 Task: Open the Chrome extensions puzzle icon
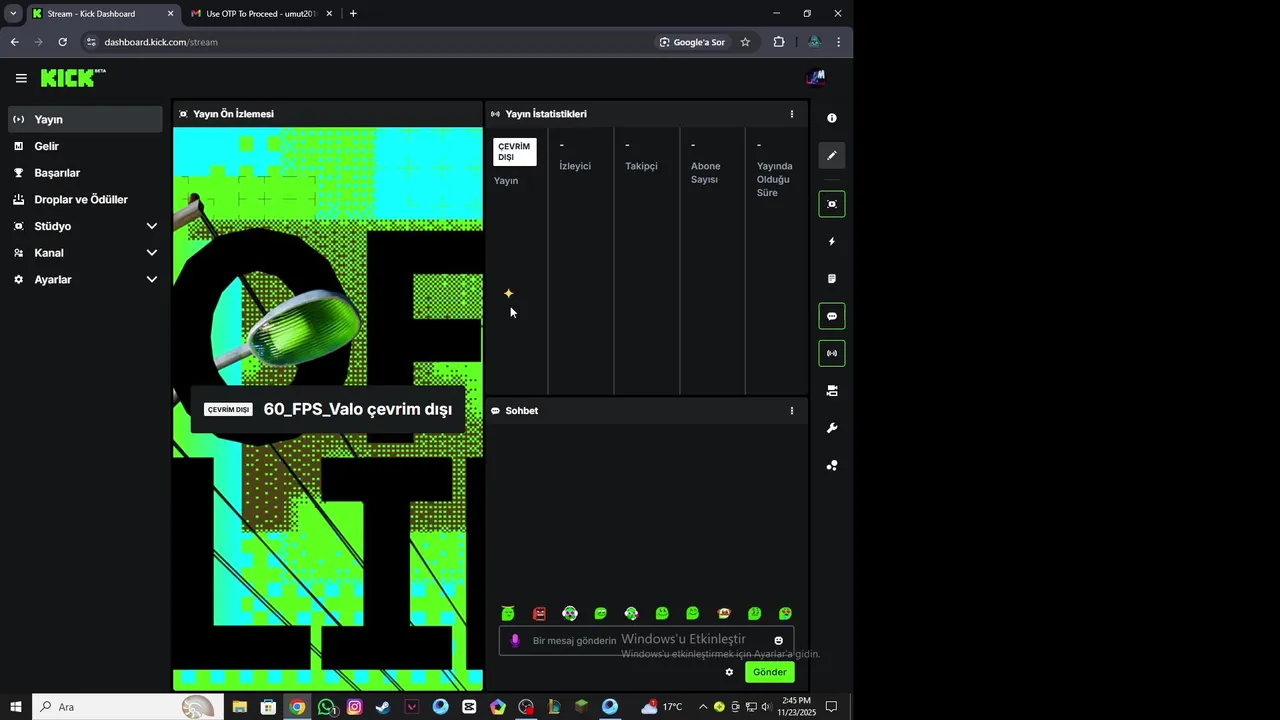[779, 42]
